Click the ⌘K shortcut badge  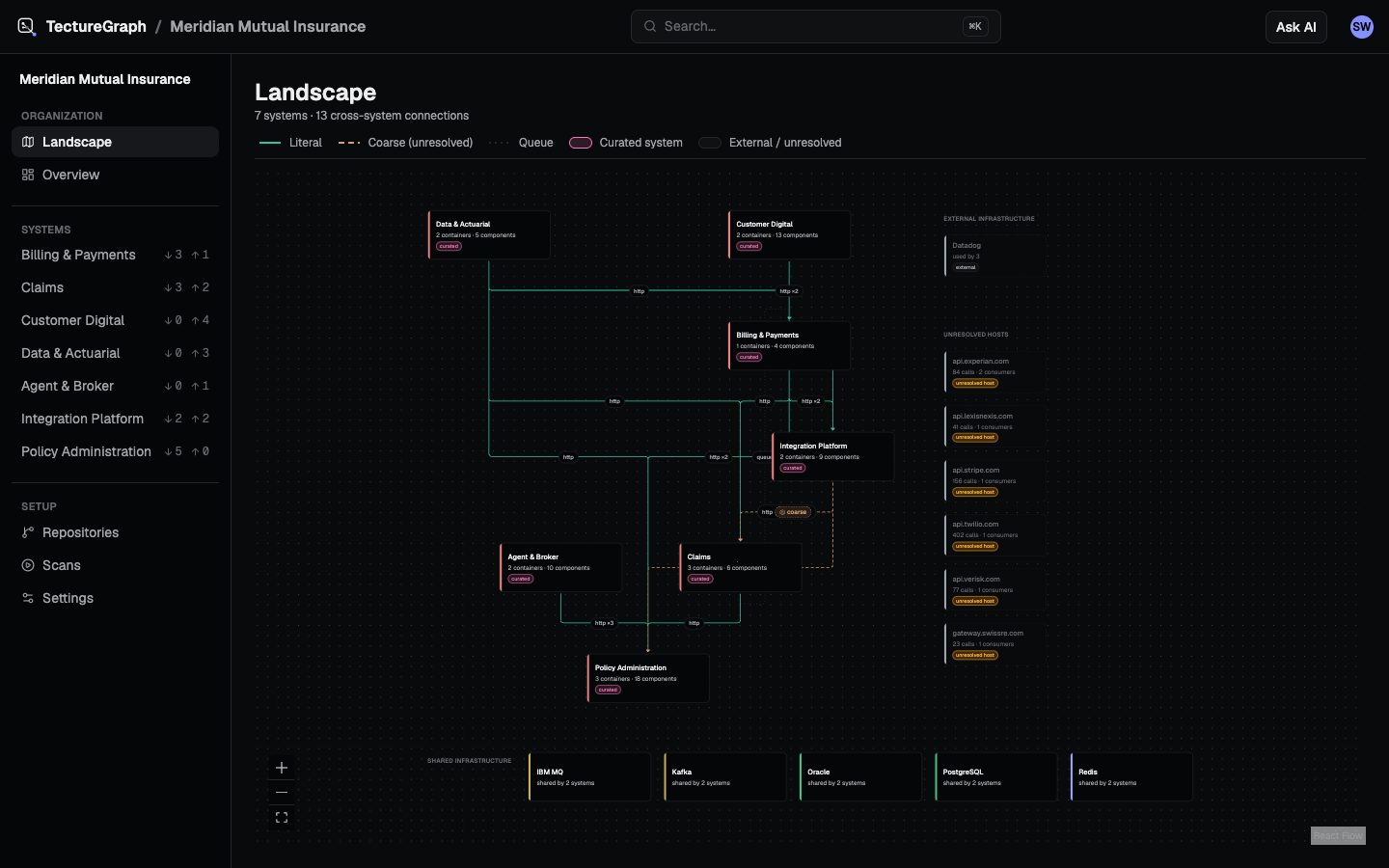coord(975,27)
